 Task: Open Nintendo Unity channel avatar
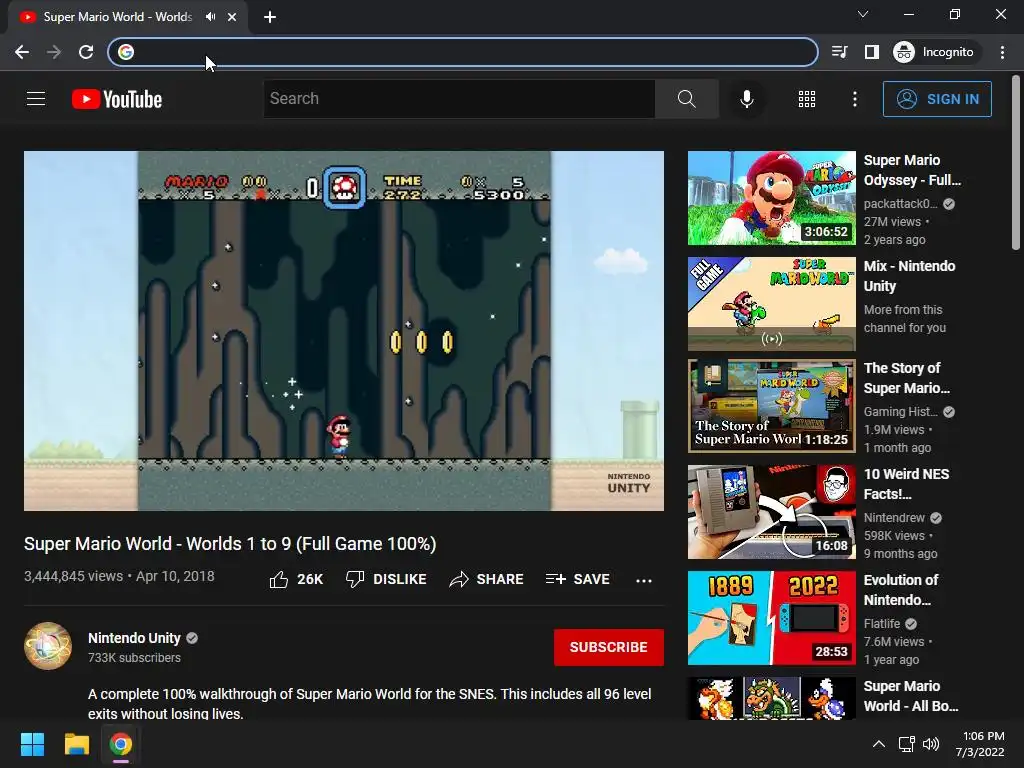click(48, 646)
